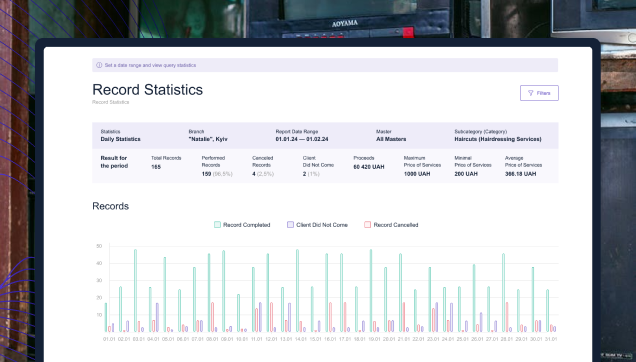The width and height of the screenshot is (636, 362).
Task: Select the All Masters value
Action: point(391,139)
